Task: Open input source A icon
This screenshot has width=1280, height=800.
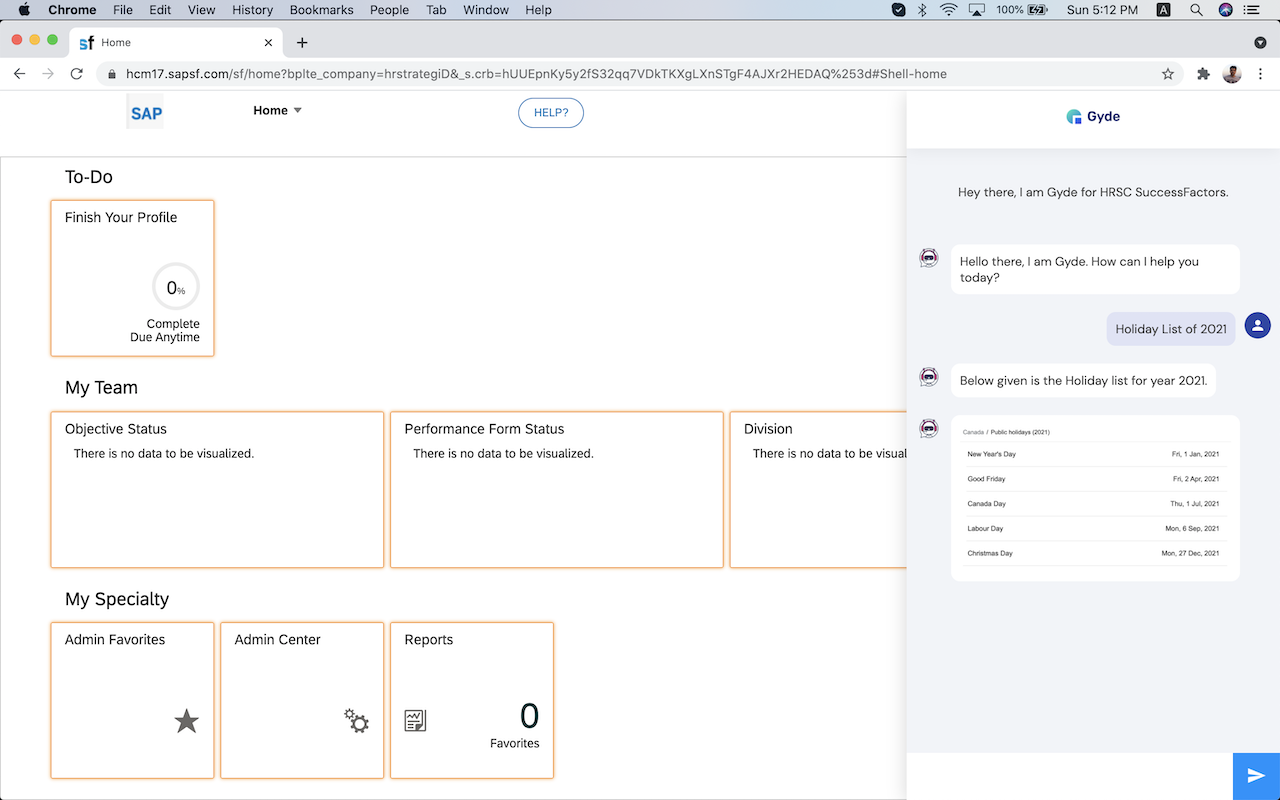Action: [1164, 10]
